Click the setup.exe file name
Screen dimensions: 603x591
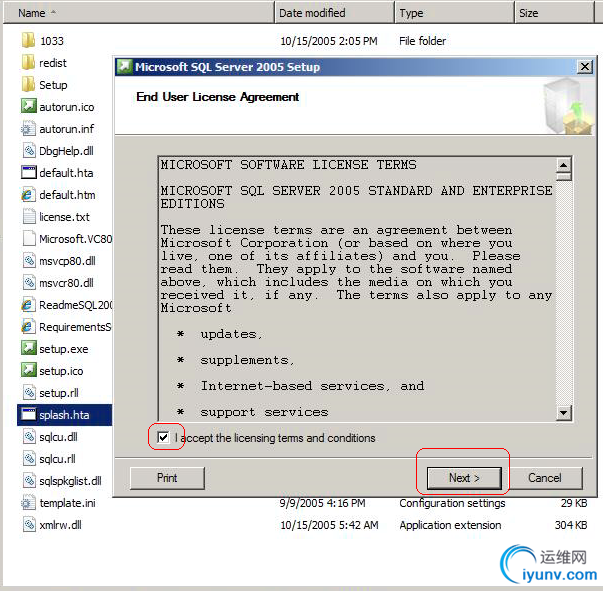[x=64, y=349]
